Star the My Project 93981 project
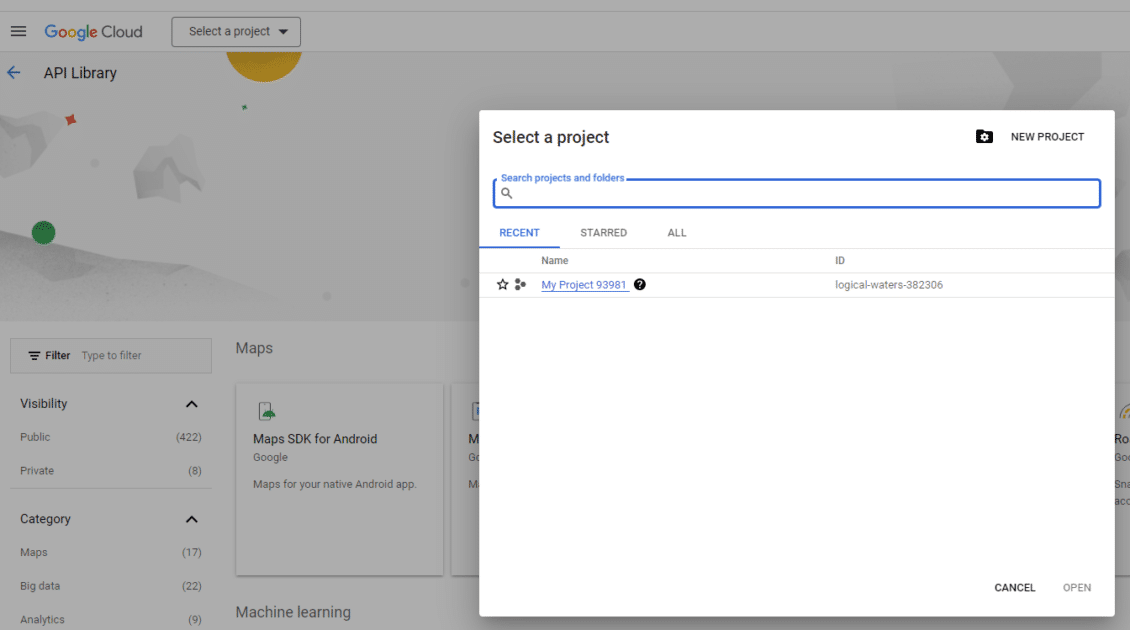Viewport: 1130px width, 630px height. click(503, 285)
